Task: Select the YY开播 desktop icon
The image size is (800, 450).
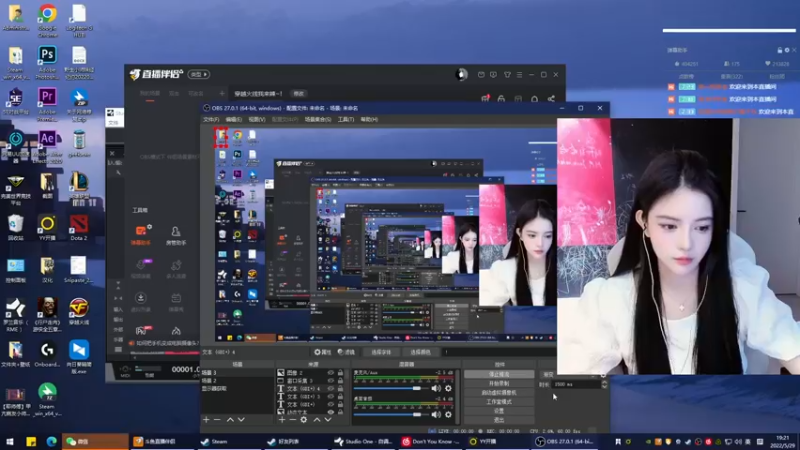Action: (x=47, y=228)
